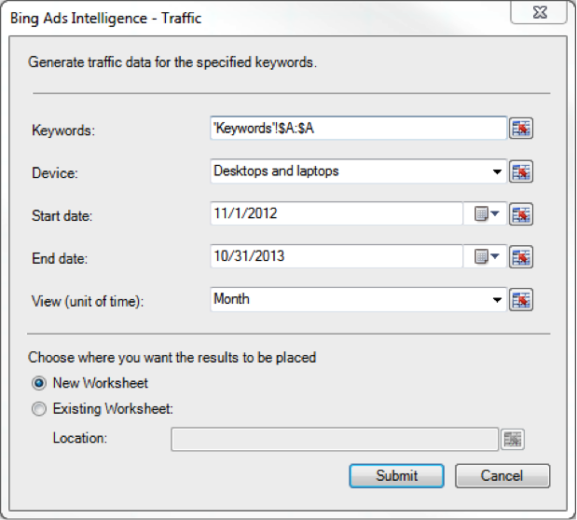Open the Start date calendar picker

point(486,214)
